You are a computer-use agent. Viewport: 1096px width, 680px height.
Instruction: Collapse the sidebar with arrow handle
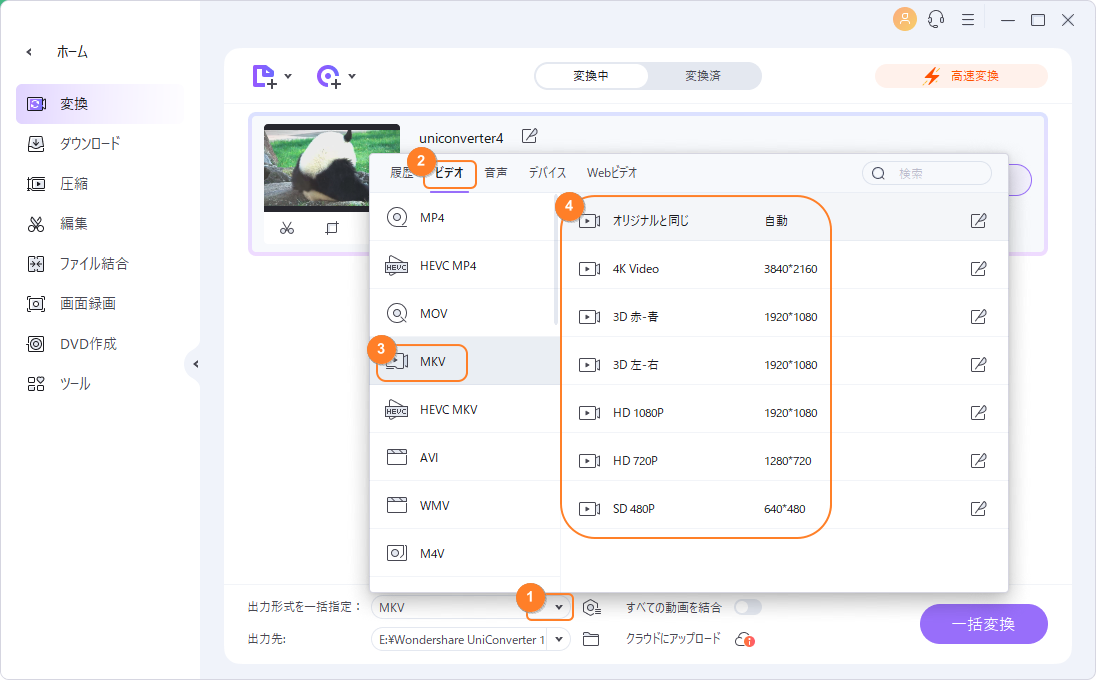click(x=194, y=364)
